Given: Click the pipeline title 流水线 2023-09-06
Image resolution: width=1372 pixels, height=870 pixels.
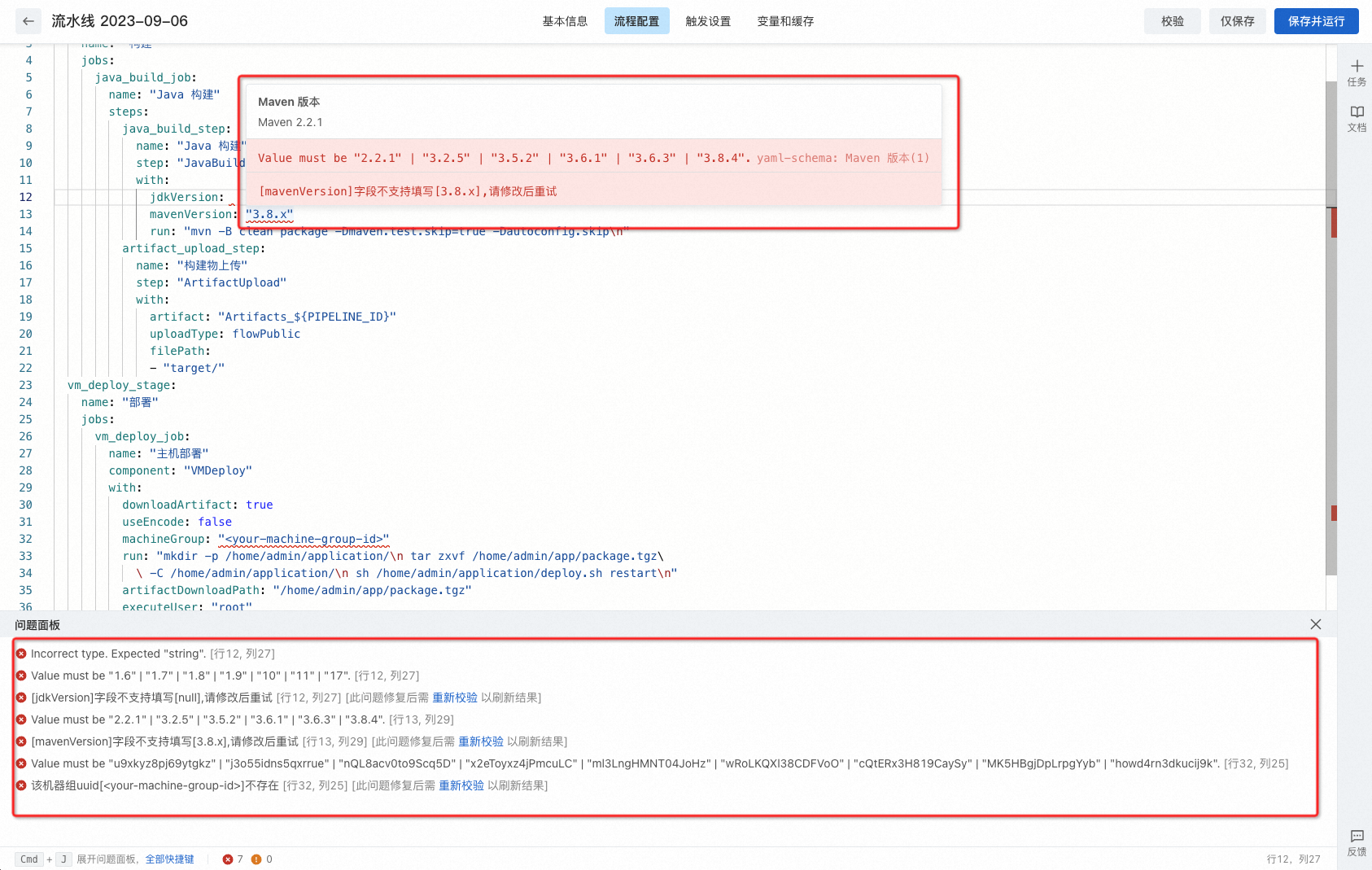Looking at the screenshot, I should click(x=120, y=21).
